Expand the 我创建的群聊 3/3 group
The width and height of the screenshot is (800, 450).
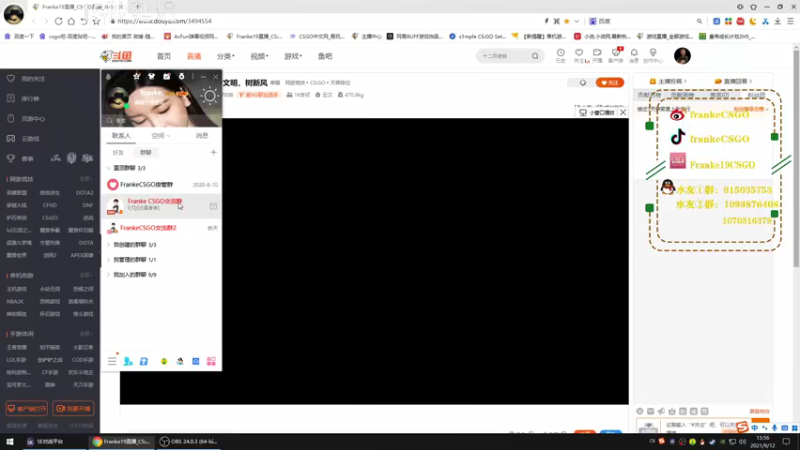(131, 245)
